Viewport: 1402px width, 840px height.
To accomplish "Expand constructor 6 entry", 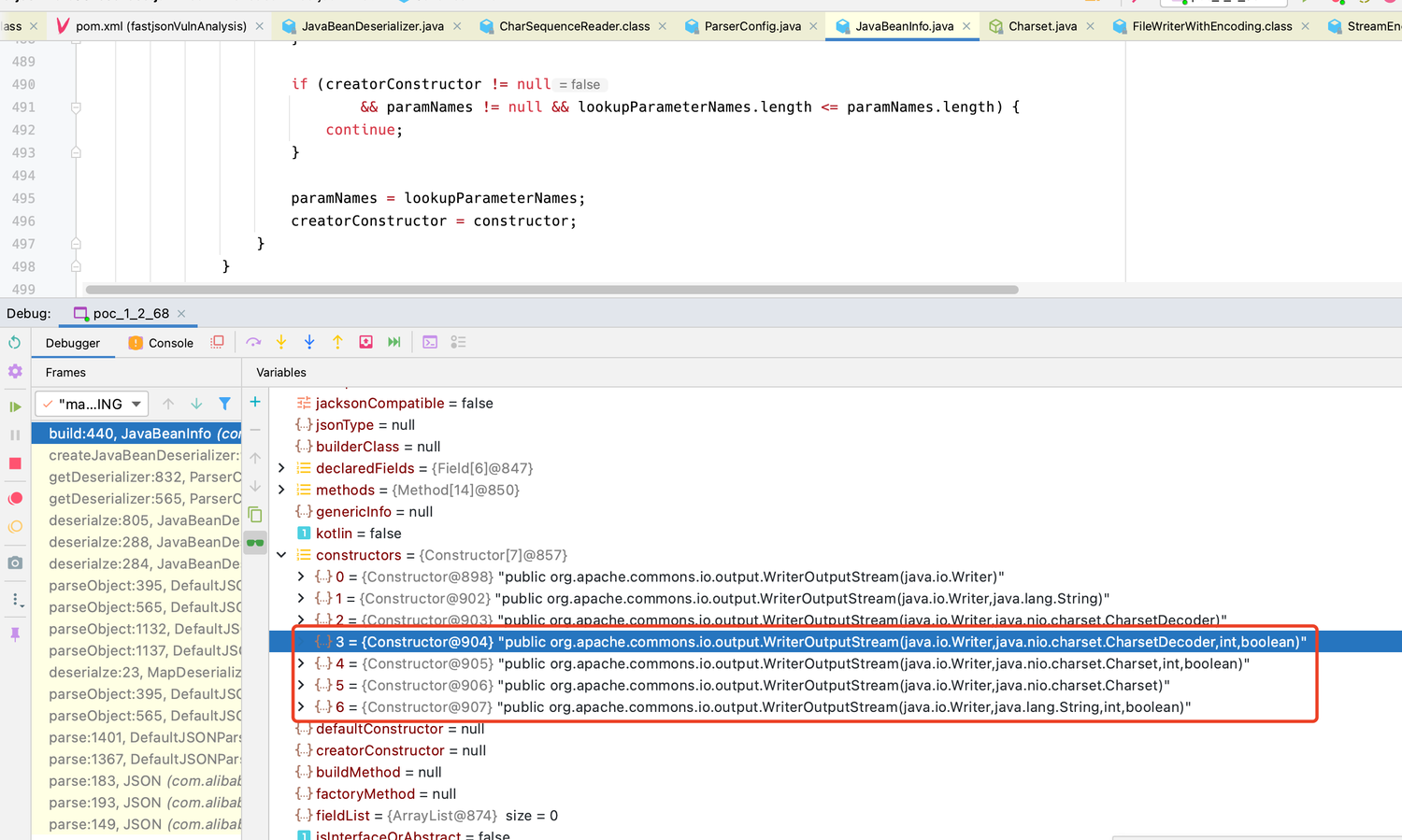I will click(x=301, y=706).
